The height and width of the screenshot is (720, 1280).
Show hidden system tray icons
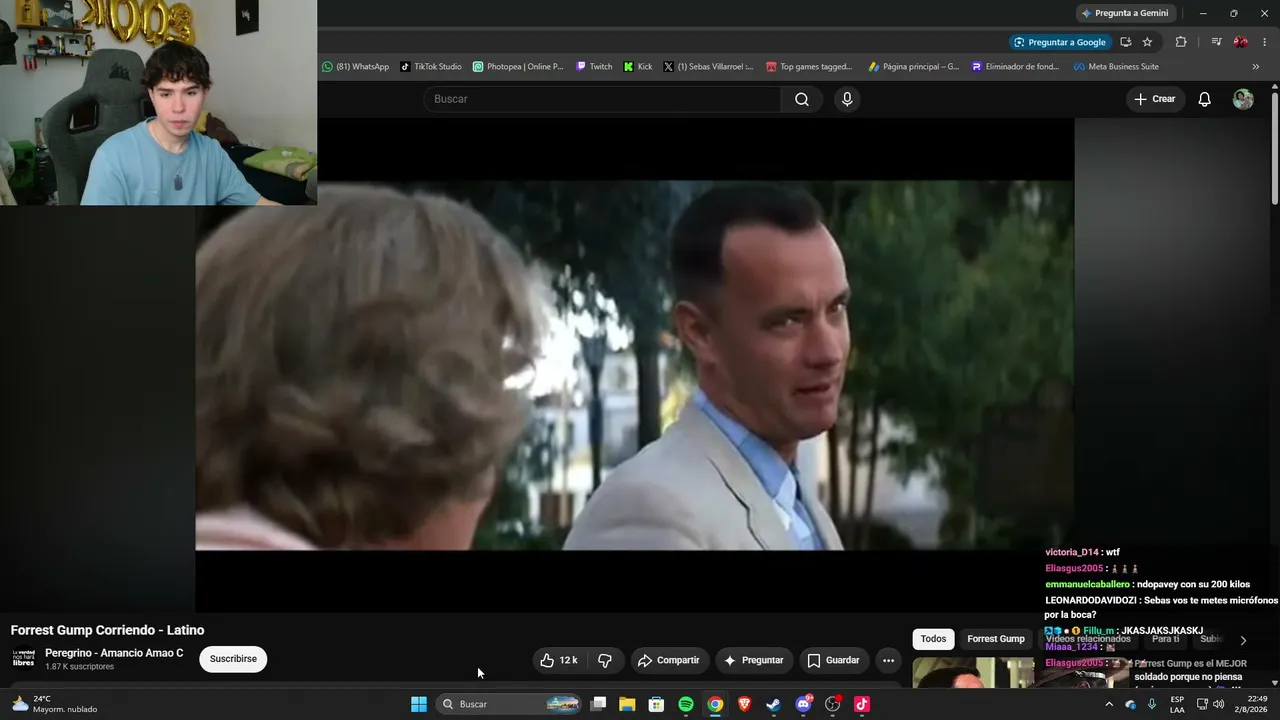[1108, 704]
